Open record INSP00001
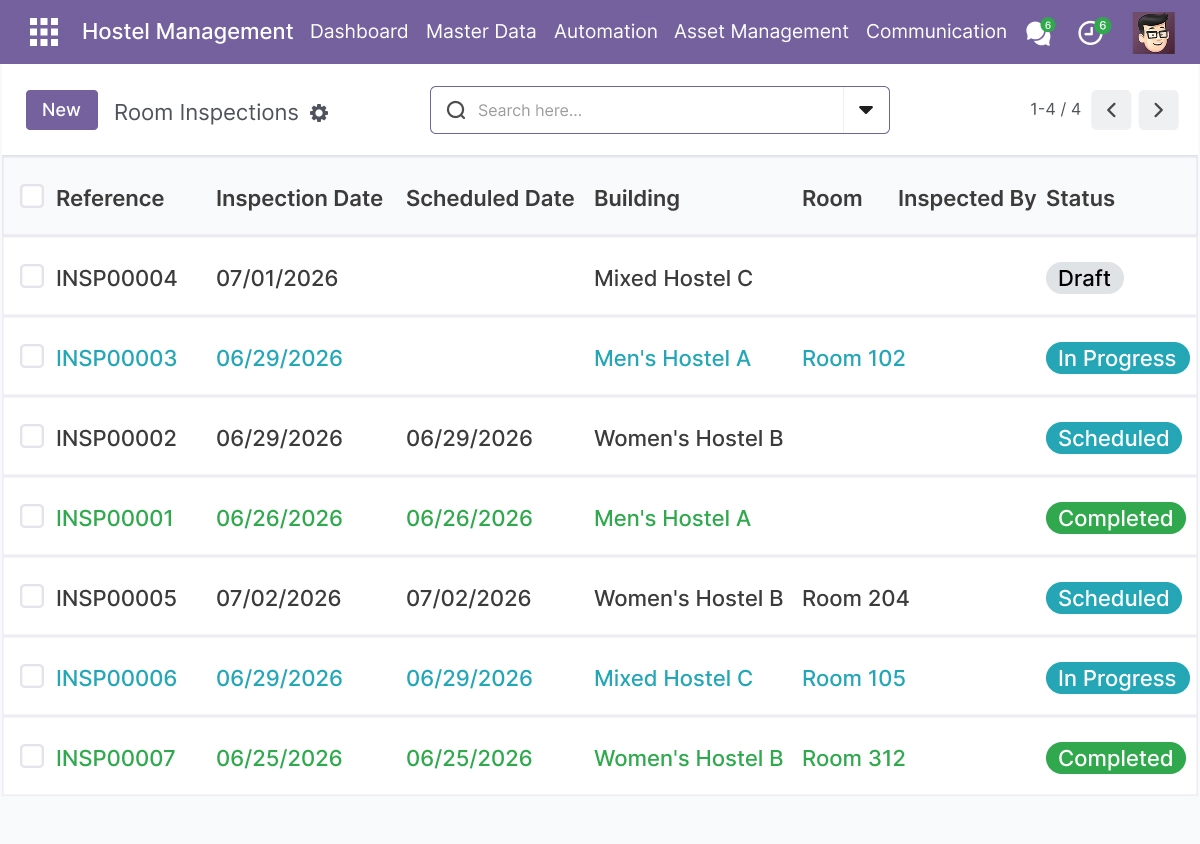The image size is (1200, 844). click(x=115, y=518)
